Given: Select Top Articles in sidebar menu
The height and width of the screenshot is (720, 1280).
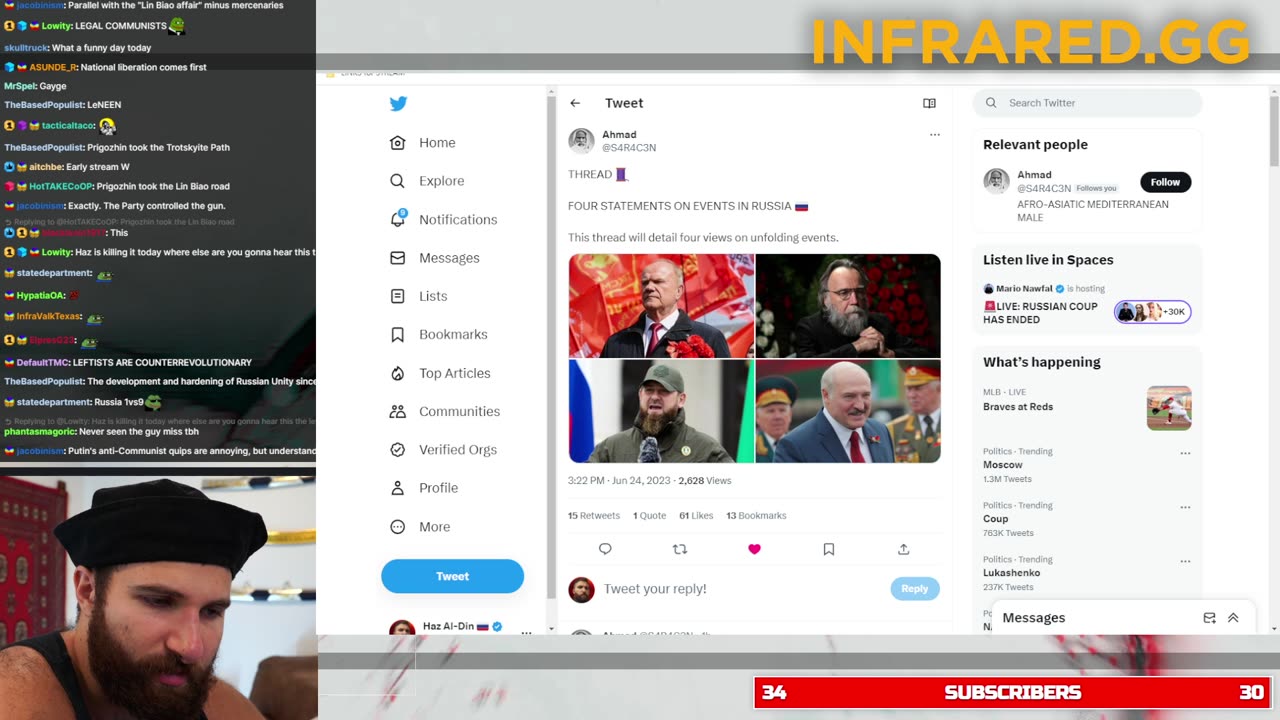Looking at the screenshot, I should pyautogui.click(x=455, y=373).
